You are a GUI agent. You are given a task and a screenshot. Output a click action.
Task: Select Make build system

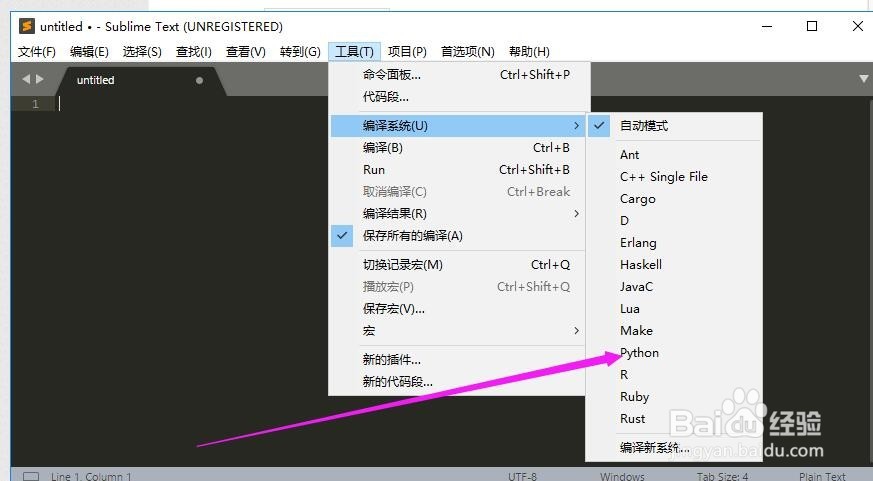pyautogui.click(x=674, y=331)
